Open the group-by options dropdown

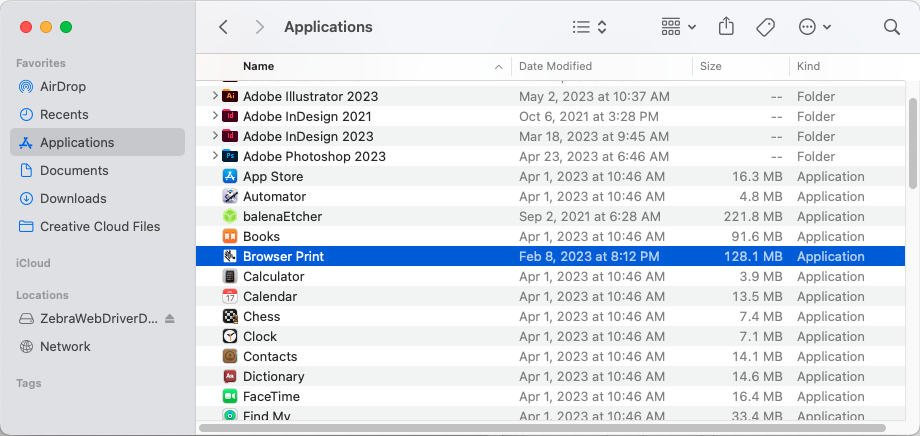678,27
